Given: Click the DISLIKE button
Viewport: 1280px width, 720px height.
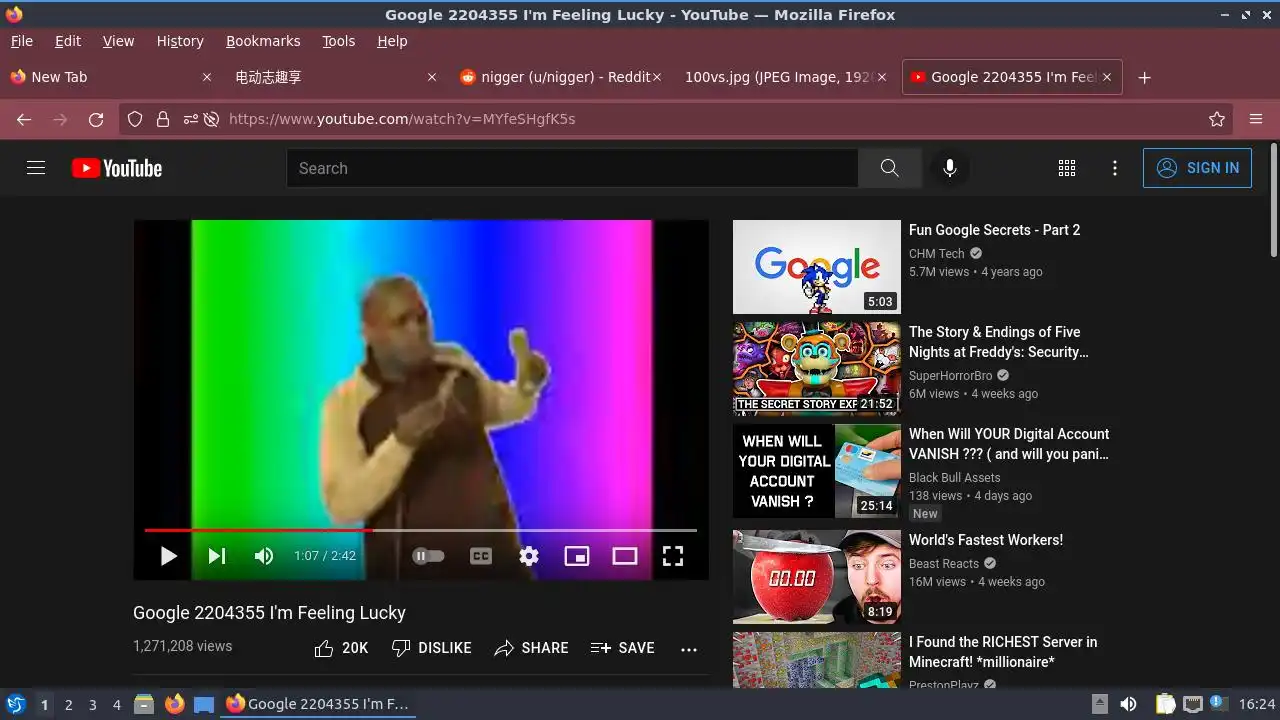Looking at the screenshot, I should tap(431, 648).
